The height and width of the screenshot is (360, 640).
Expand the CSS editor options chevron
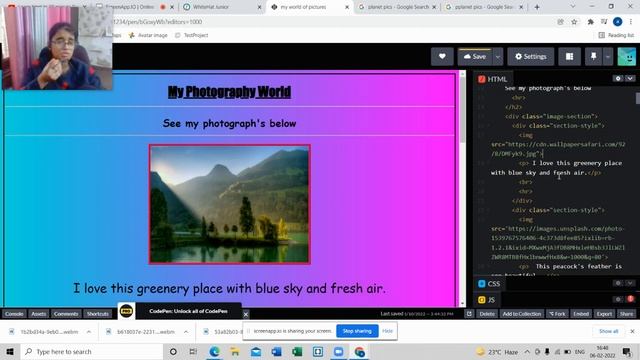click(630, 283)
